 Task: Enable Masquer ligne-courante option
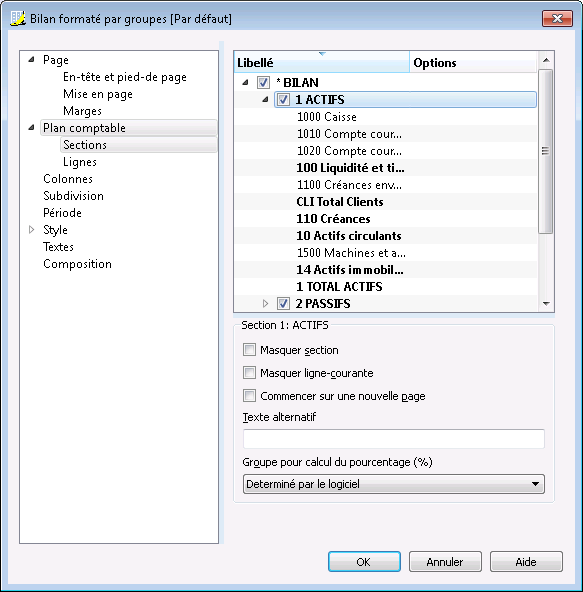tap(249, 373)
